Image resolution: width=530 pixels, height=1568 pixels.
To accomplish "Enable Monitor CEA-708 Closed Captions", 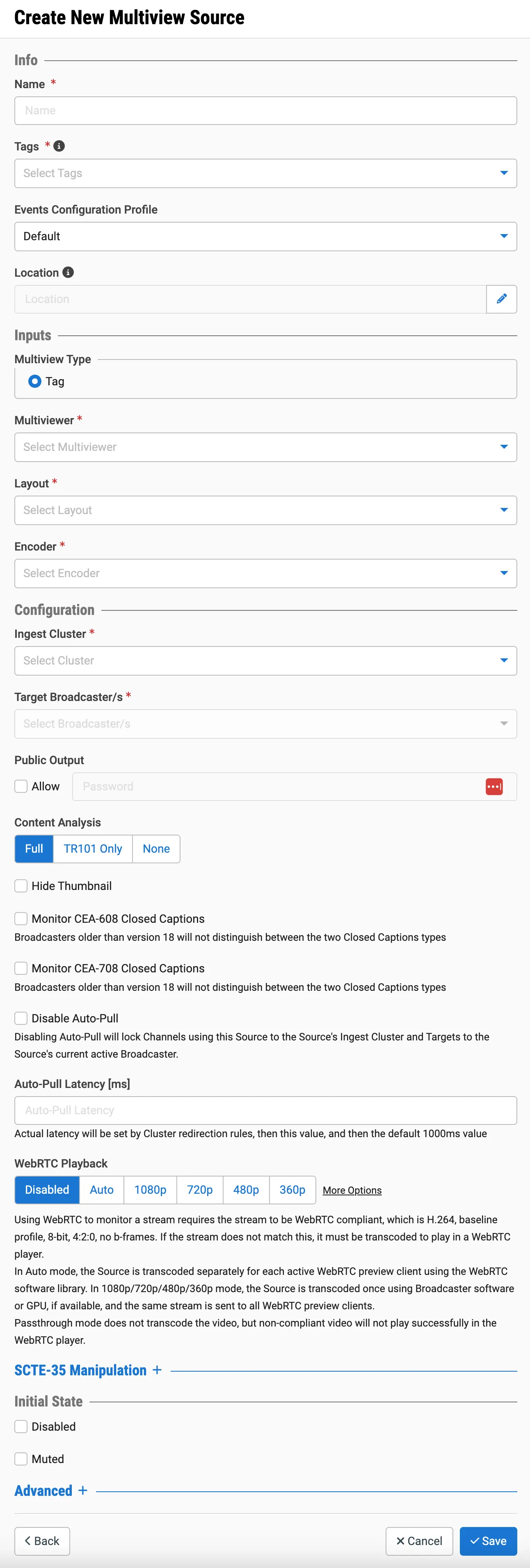I will pos(21,968).
